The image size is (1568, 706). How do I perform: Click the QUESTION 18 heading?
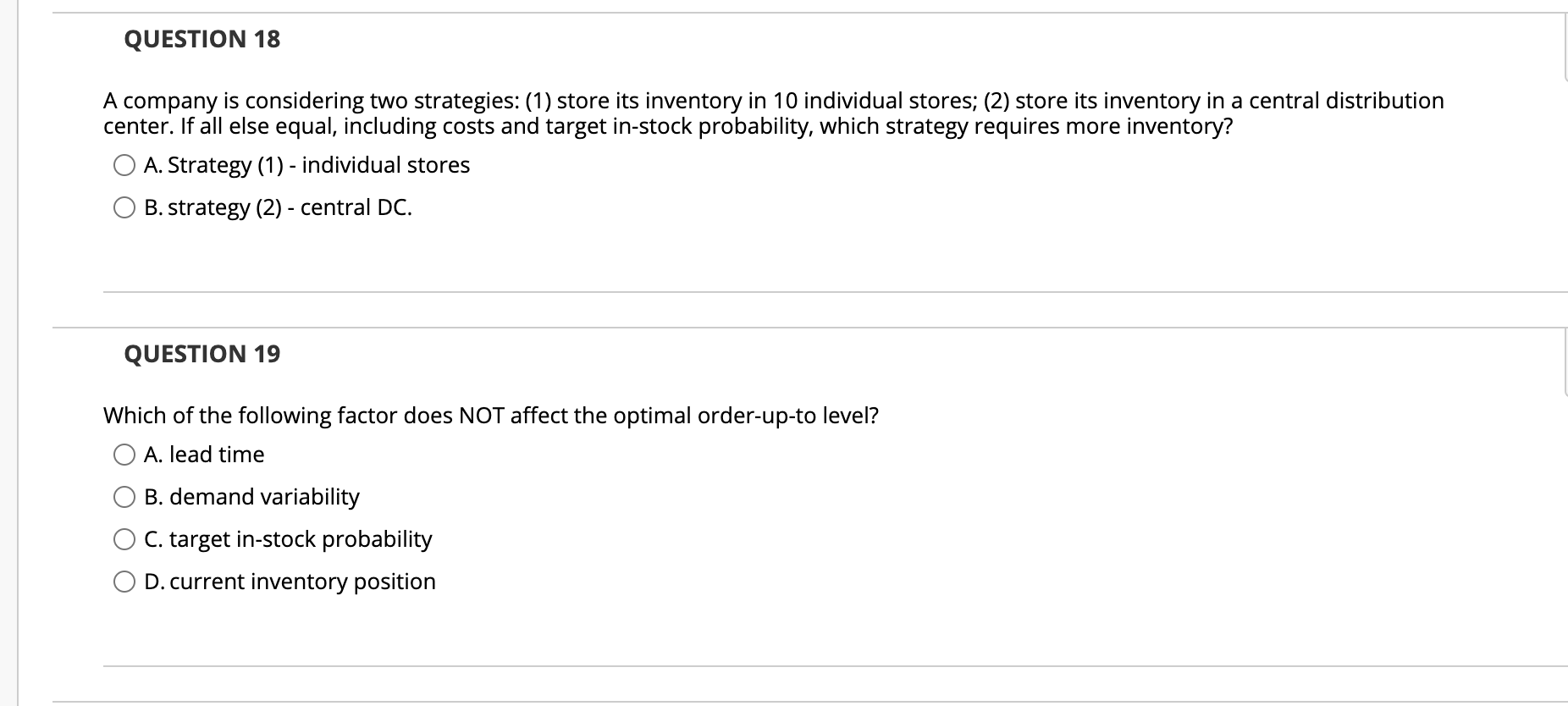202,38
